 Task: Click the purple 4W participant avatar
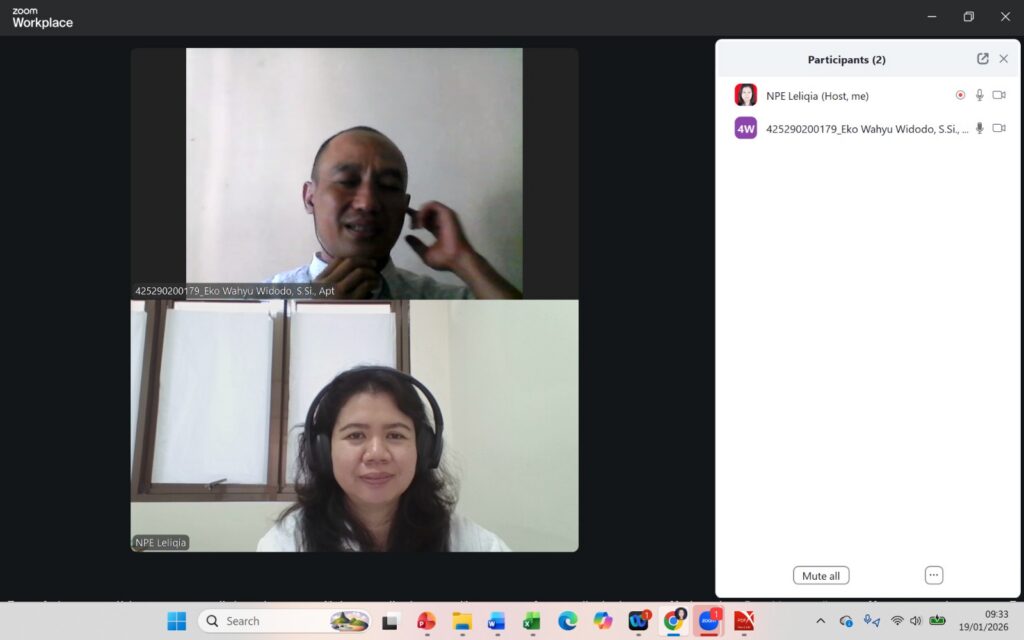[x=745, y=128]
